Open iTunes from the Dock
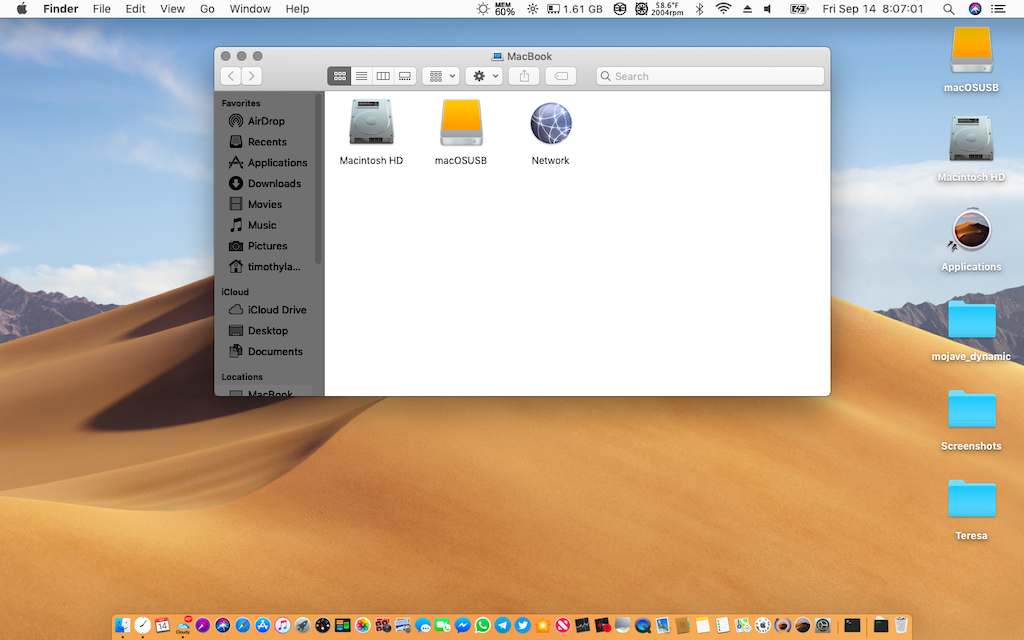Viewport: 1024px width, 640px height. coord(283,626)
